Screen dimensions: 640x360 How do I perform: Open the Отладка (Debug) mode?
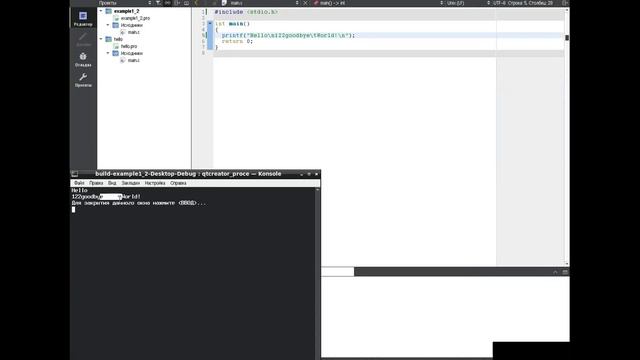pyautogui.click(x=83, y=59)
